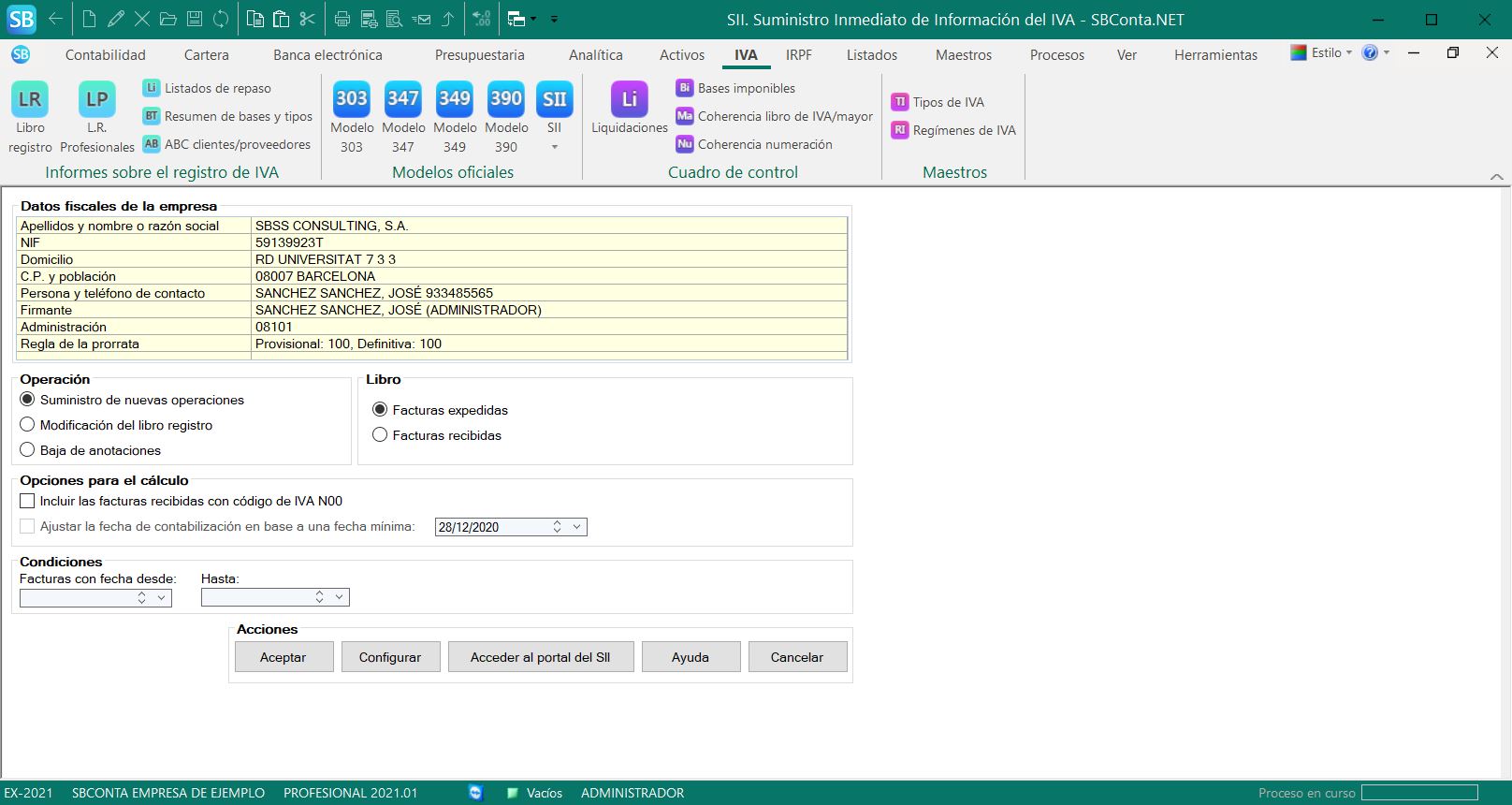Viewport: 1512px width, 805px height.
Task: Click the L.R. Profesionales (LP) icon
Action: tap(97, 100)
